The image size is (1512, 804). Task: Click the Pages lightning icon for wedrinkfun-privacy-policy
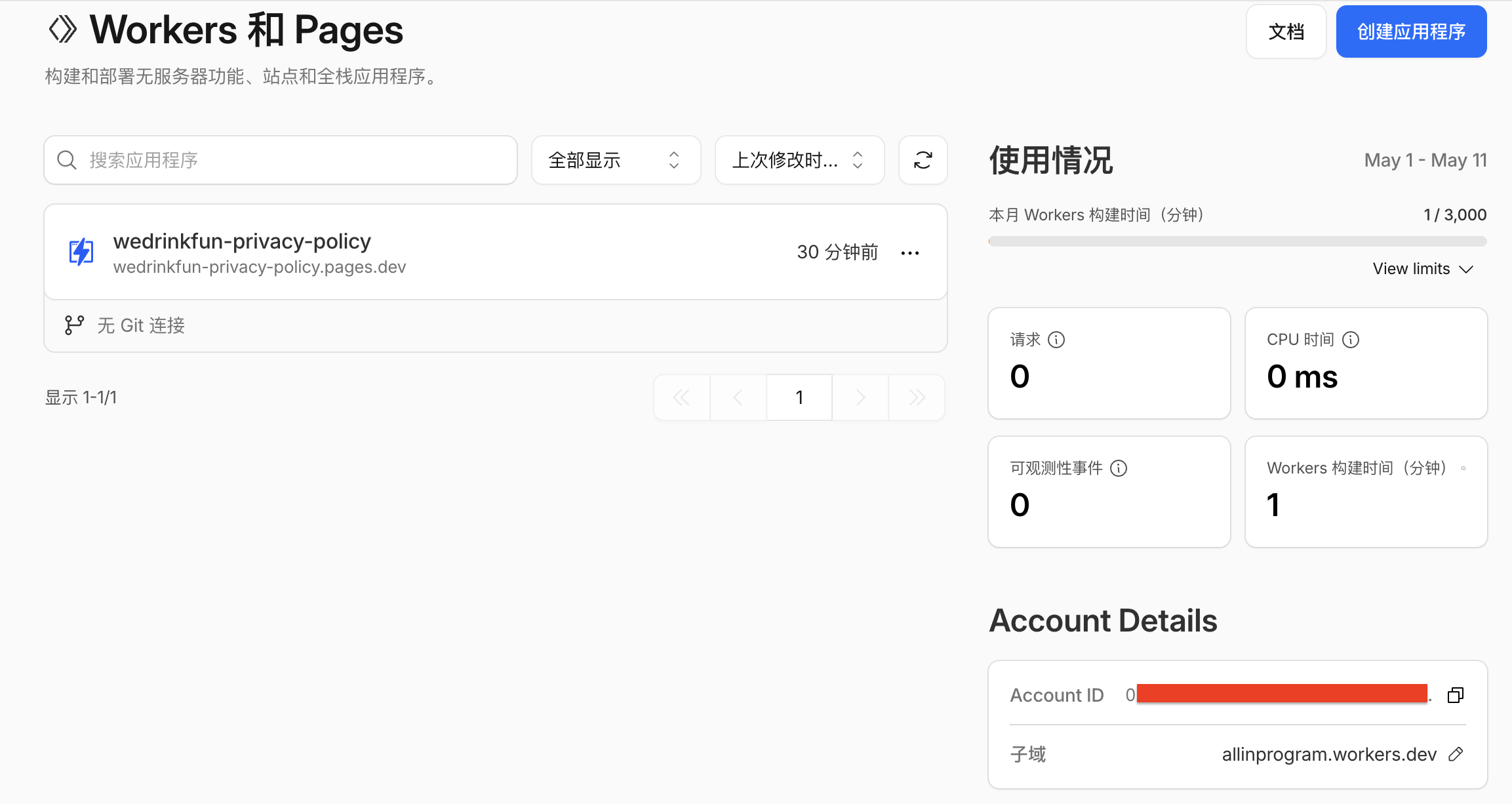tap(81, 252)
